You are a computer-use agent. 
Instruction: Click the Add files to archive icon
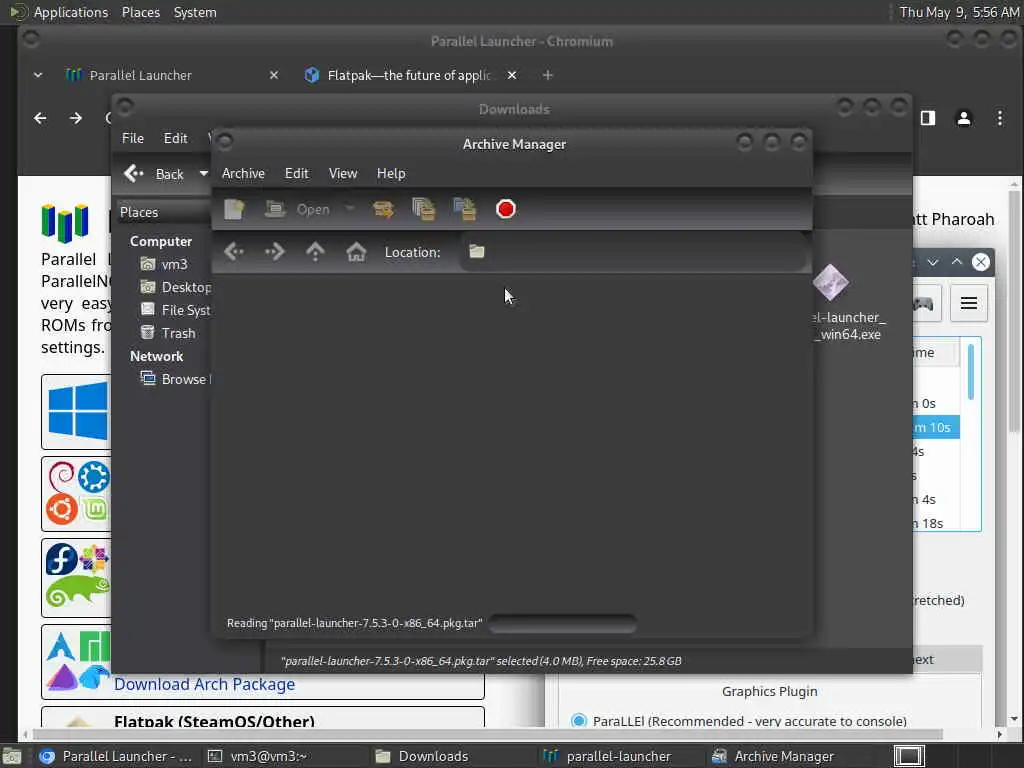[424, 209]
